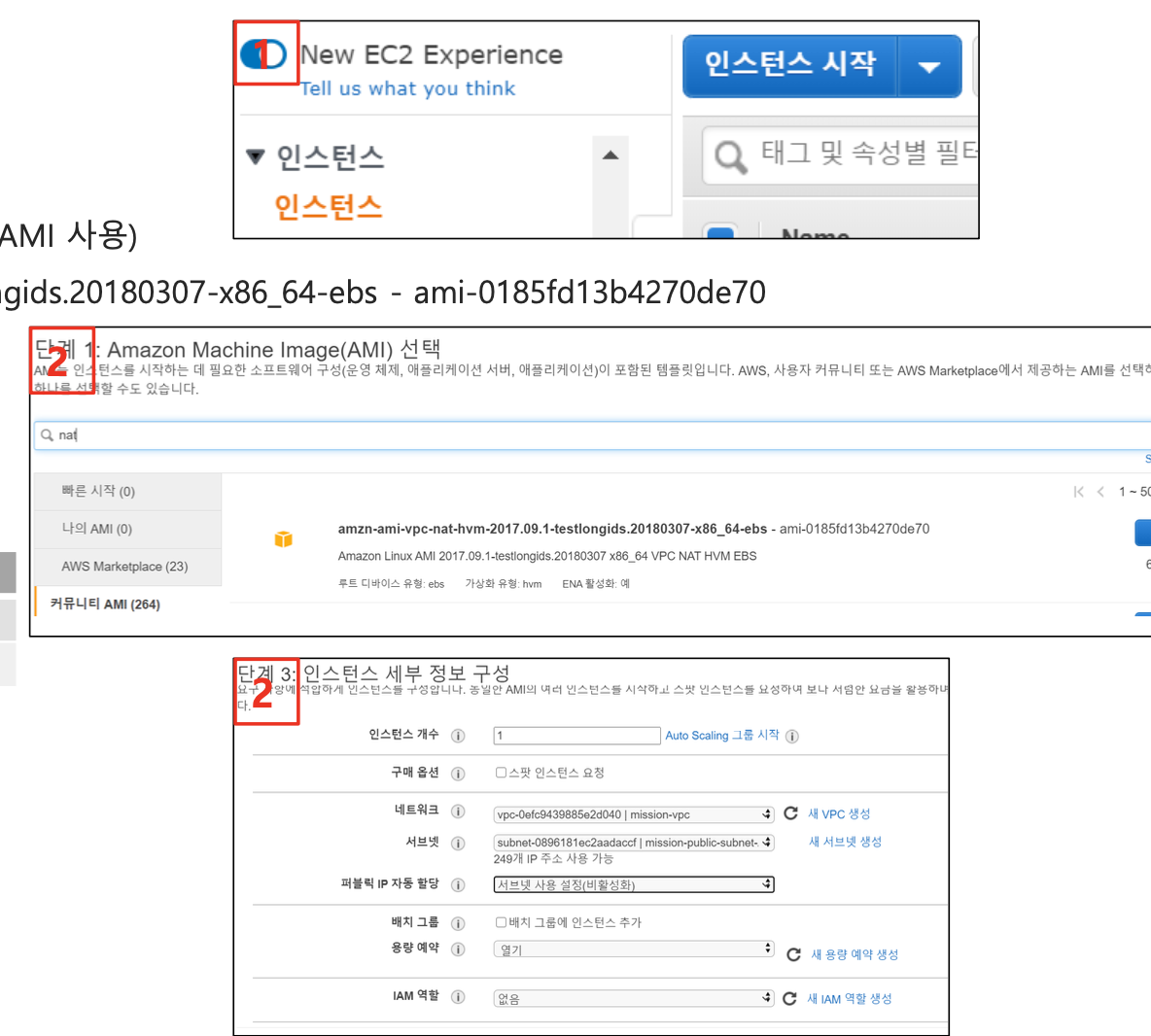Click the amzn-ami-vpc-nat-hvm AMI name
Image resolution: width=1151 pixels, height=1036 pixels.
(552, 529)
